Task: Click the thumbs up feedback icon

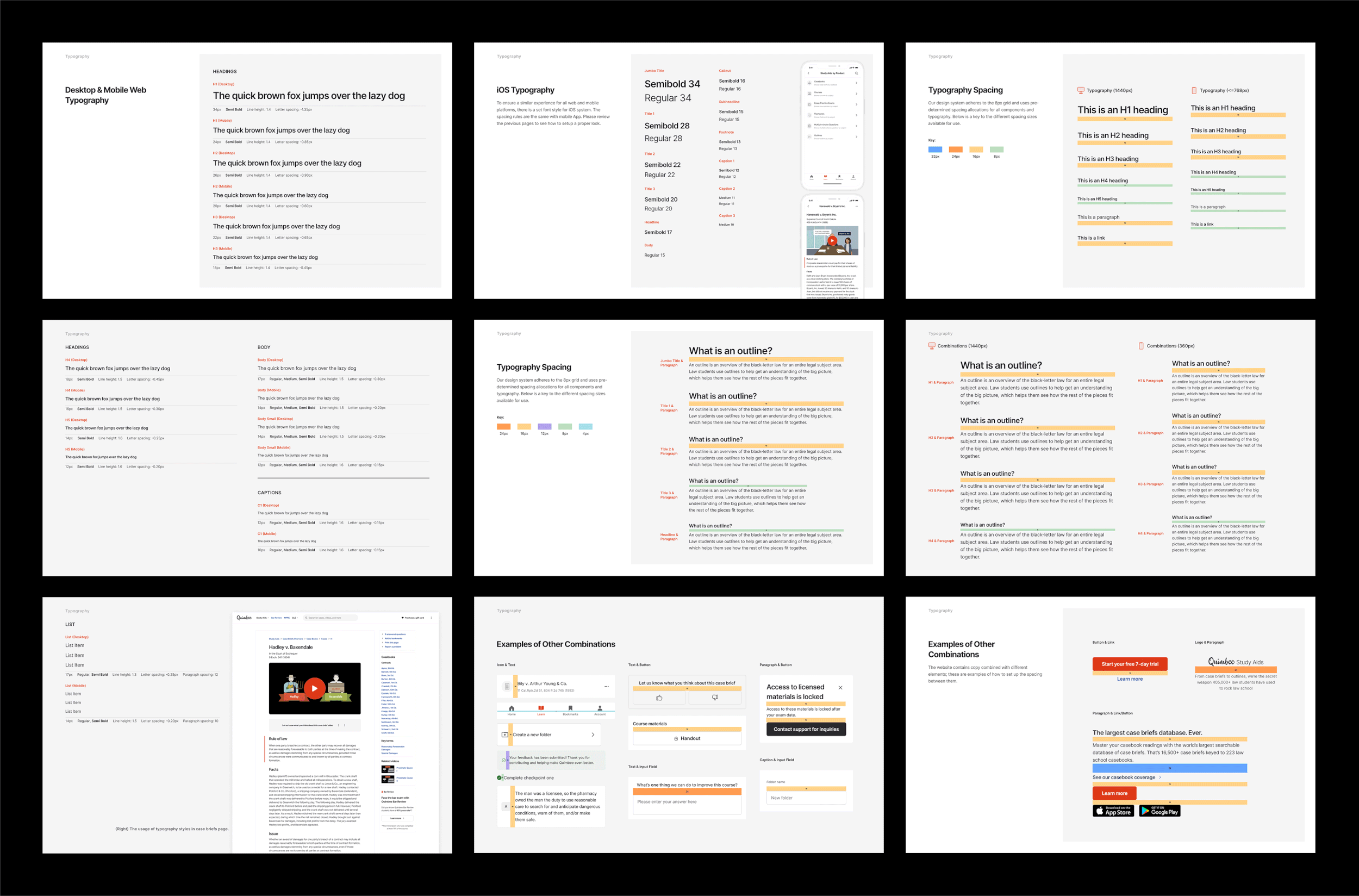Action: [x=659, y=698]
